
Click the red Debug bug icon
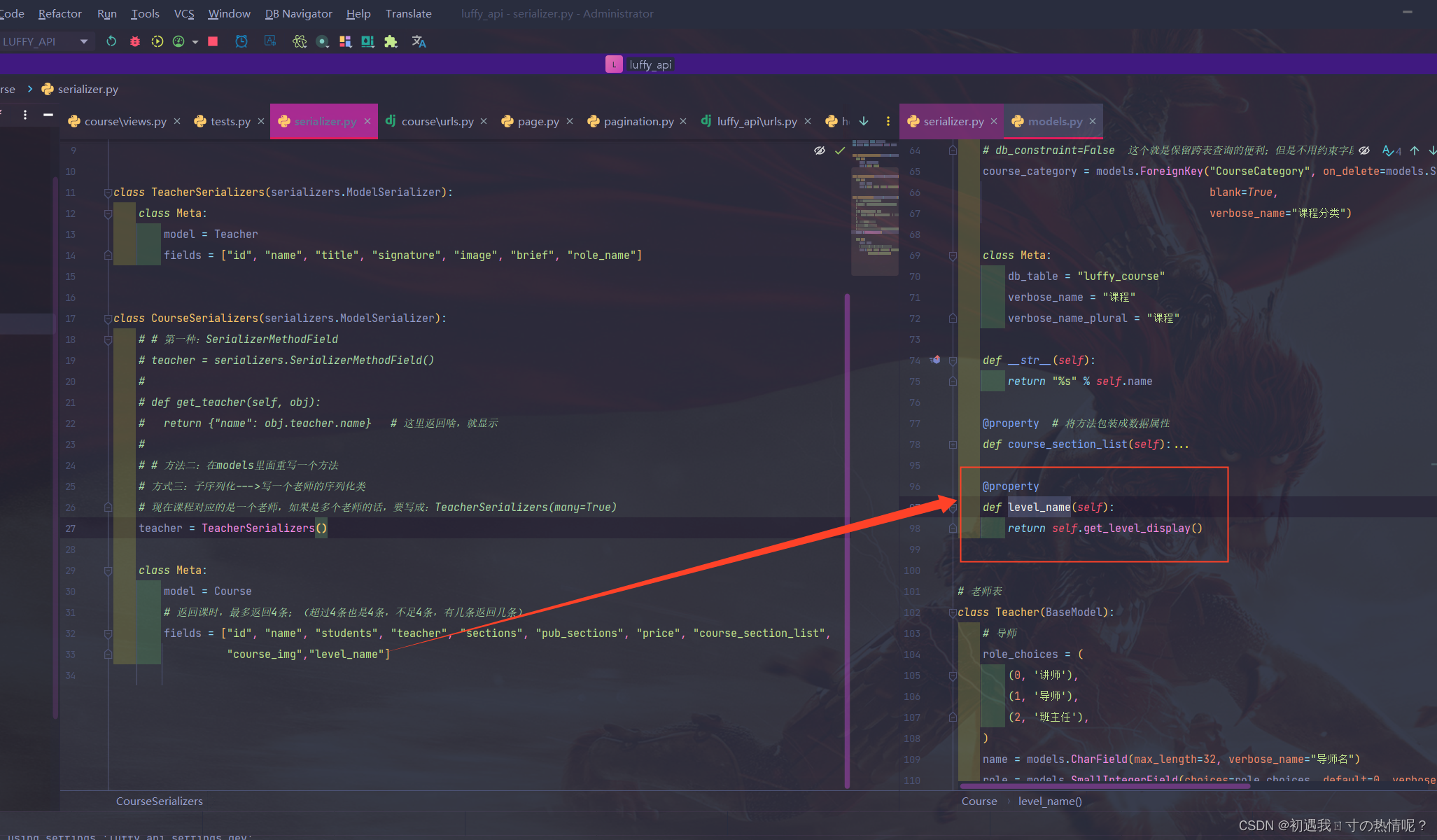(x=134, y=41)
